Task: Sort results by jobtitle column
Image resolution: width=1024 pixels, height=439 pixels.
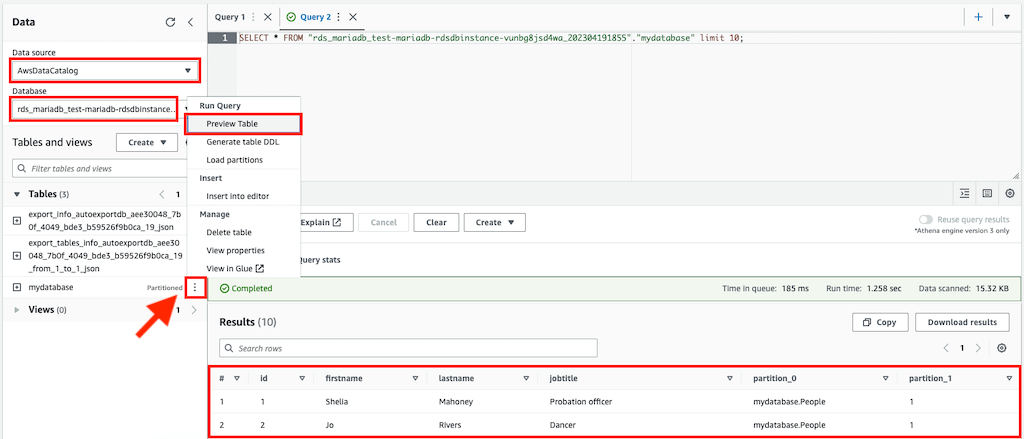Action: click(730, 378)
